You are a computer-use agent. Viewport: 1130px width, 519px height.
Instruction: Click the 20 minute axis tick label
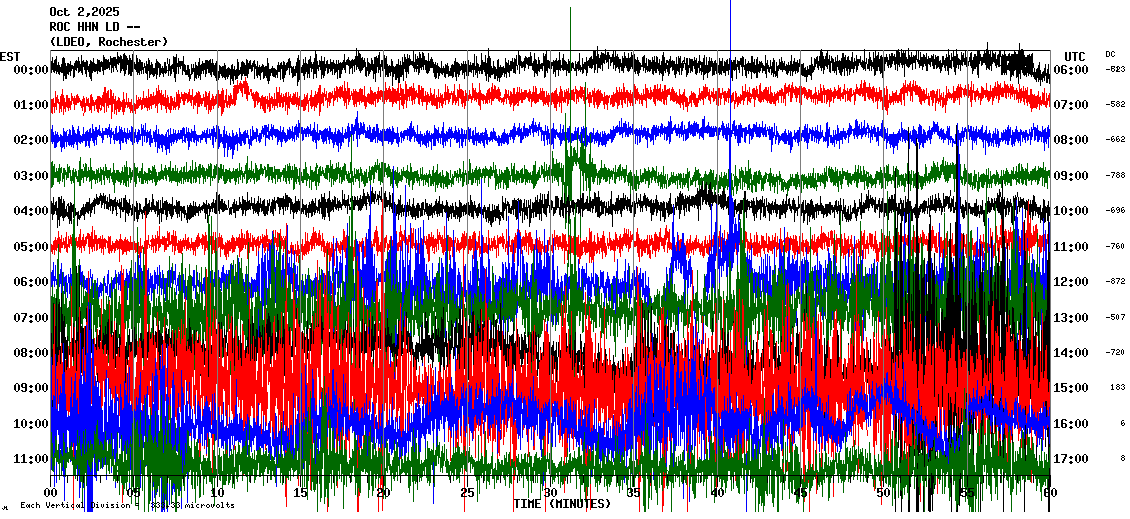[384, 493]
